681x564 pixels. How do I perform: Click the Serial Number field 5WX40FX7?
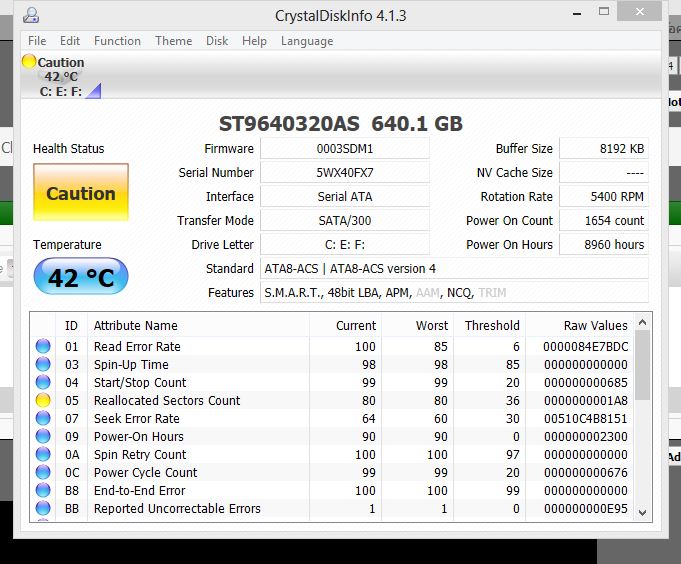(345, 172)
